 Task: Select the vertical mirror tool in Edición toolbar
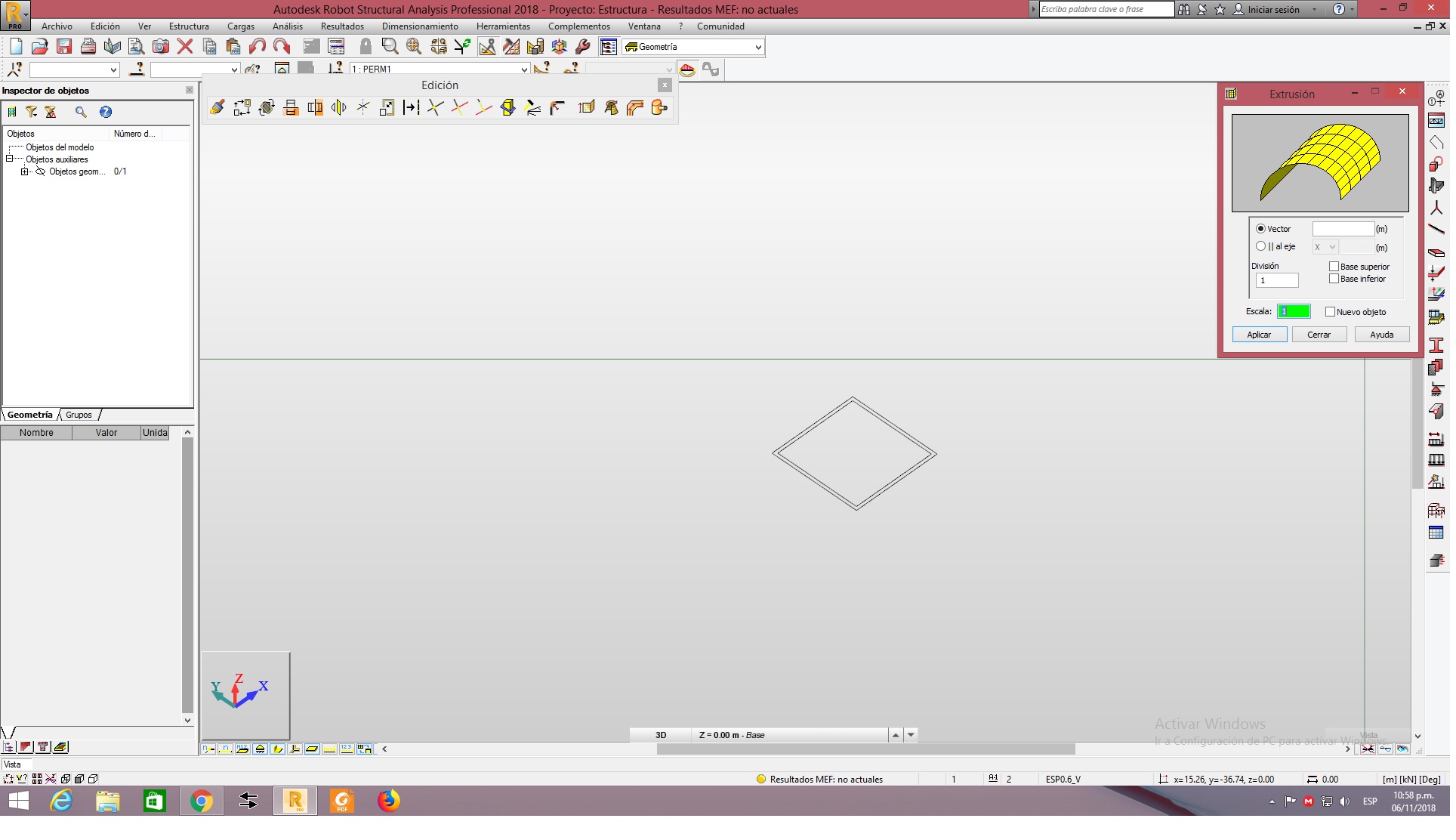(315, 108)
